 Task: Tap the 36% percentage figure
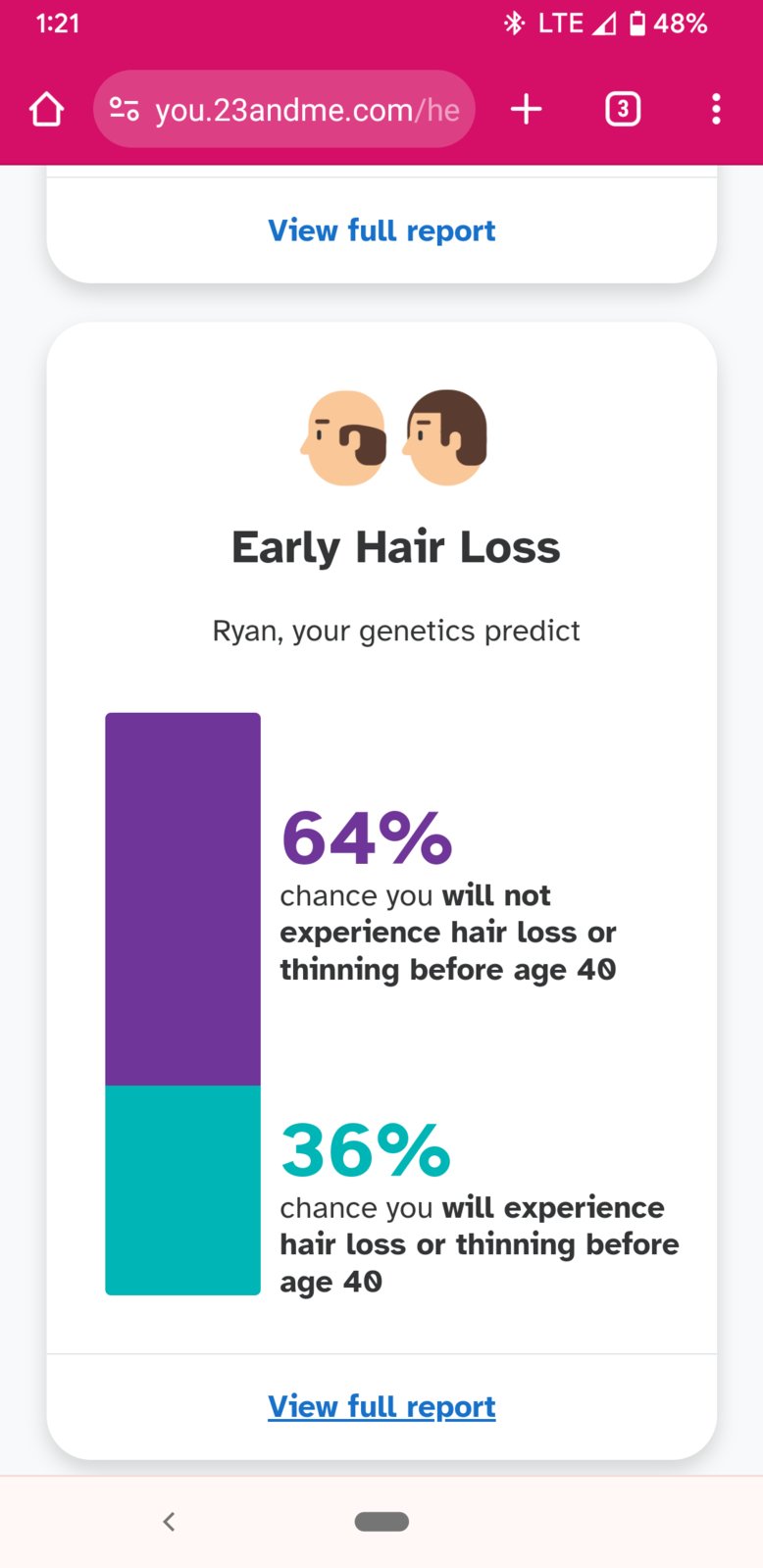click(366, 1150)
